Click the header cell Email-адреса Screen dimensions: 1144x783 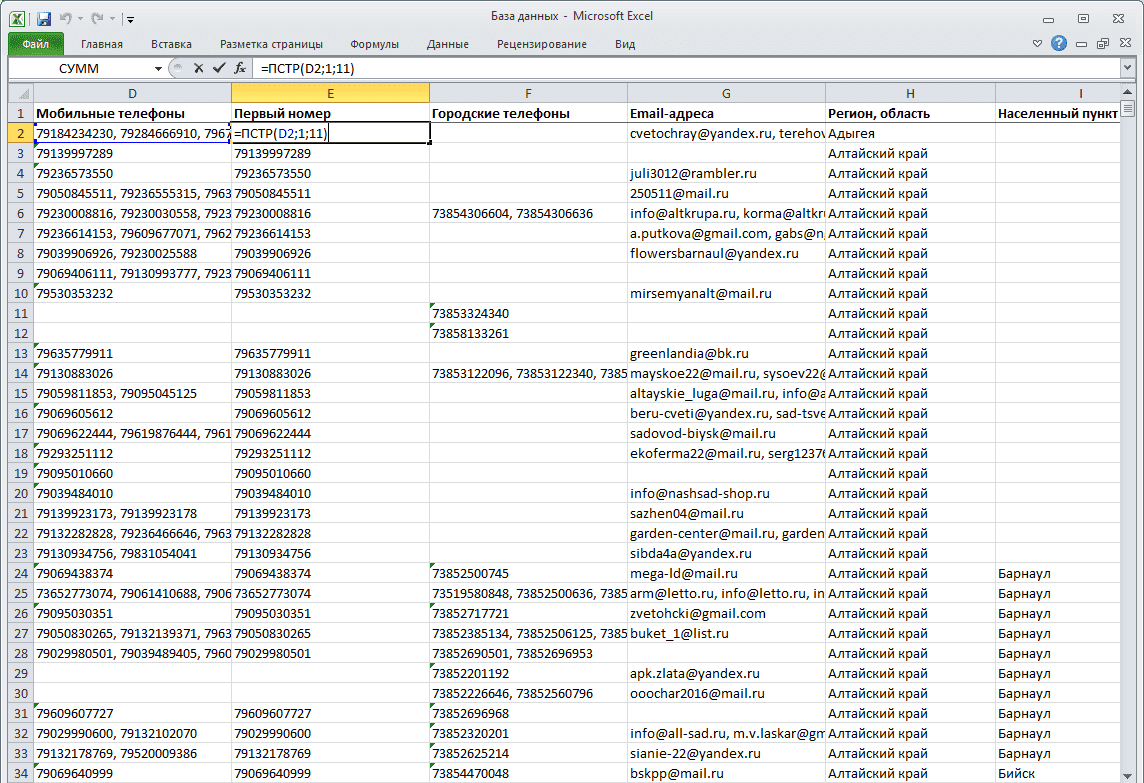pyautogui.click(x=726, y=113)
